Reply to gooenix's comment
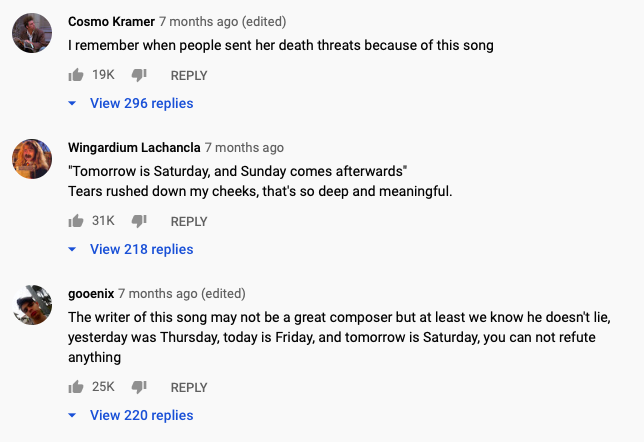Screen dimensions: 644x442 tap(189, 387)
